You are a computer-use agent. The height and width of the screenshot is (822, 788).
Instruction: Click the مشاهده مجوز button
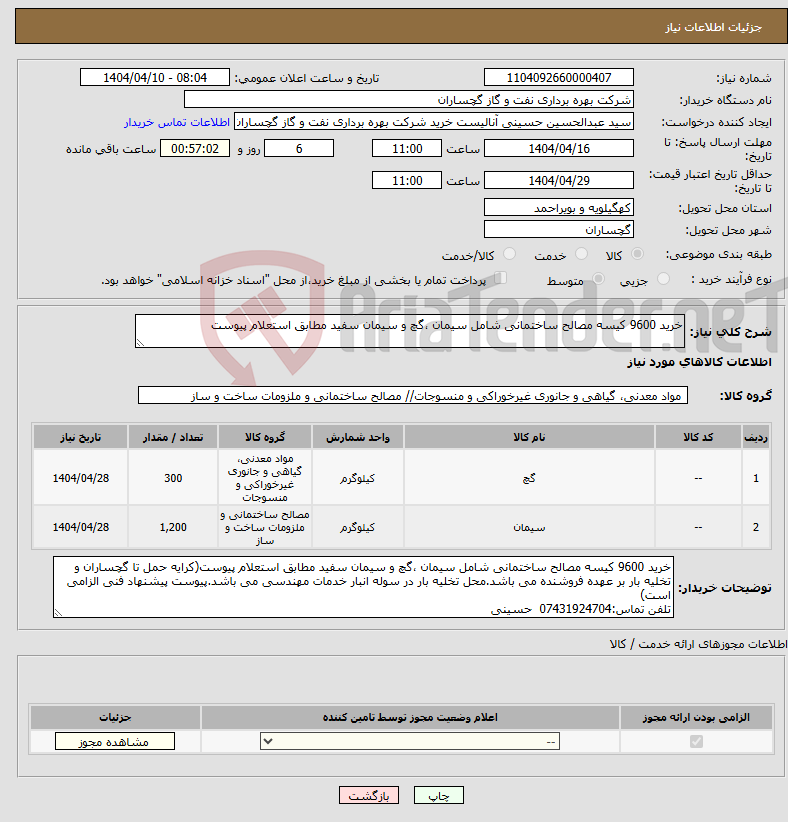tap(115, 741)
